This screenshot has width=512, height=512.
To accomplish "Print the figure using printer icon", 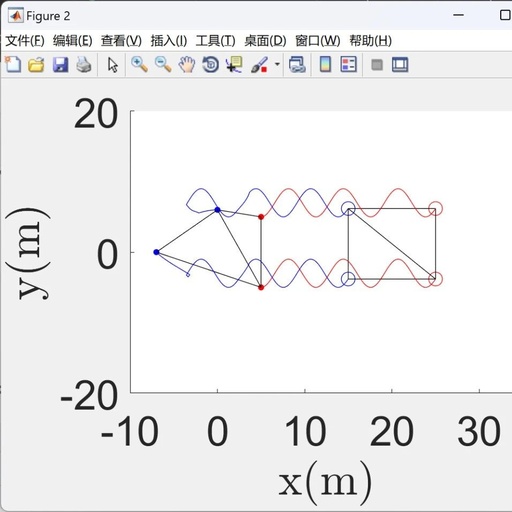I will [x=84, y=64].
